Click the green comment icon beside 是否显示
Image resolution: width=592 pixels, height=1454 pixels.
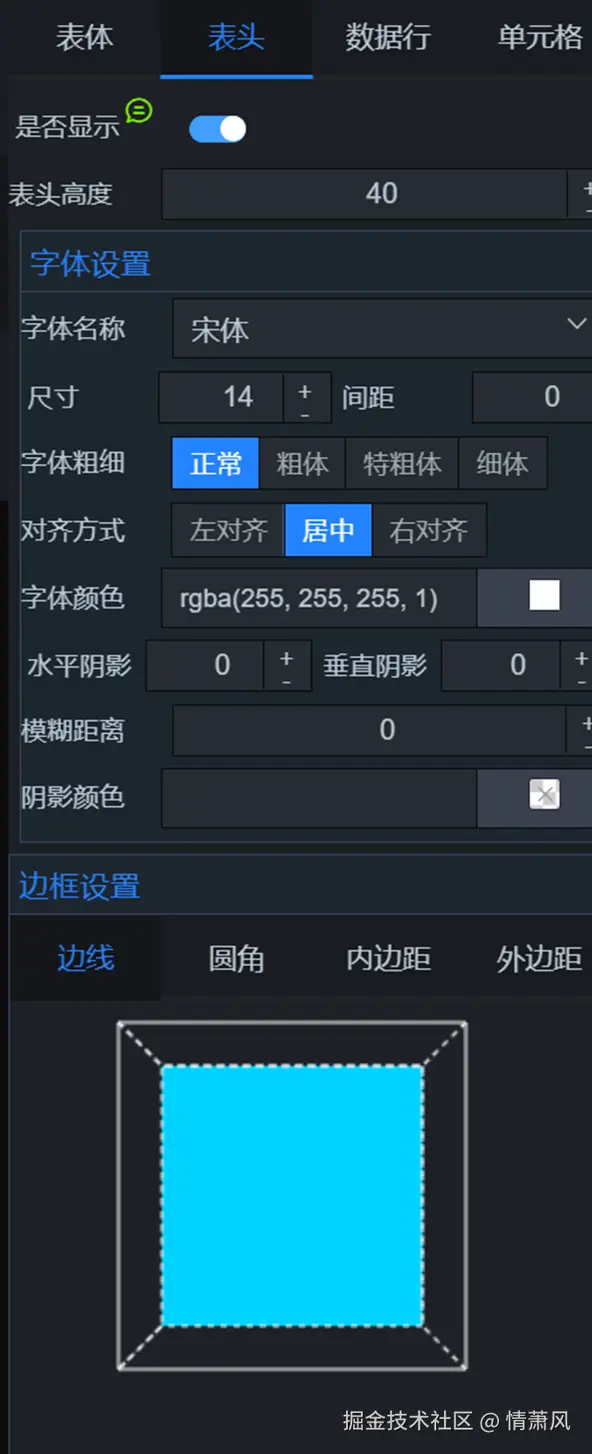pyautogui.click(x=139, y=110)
